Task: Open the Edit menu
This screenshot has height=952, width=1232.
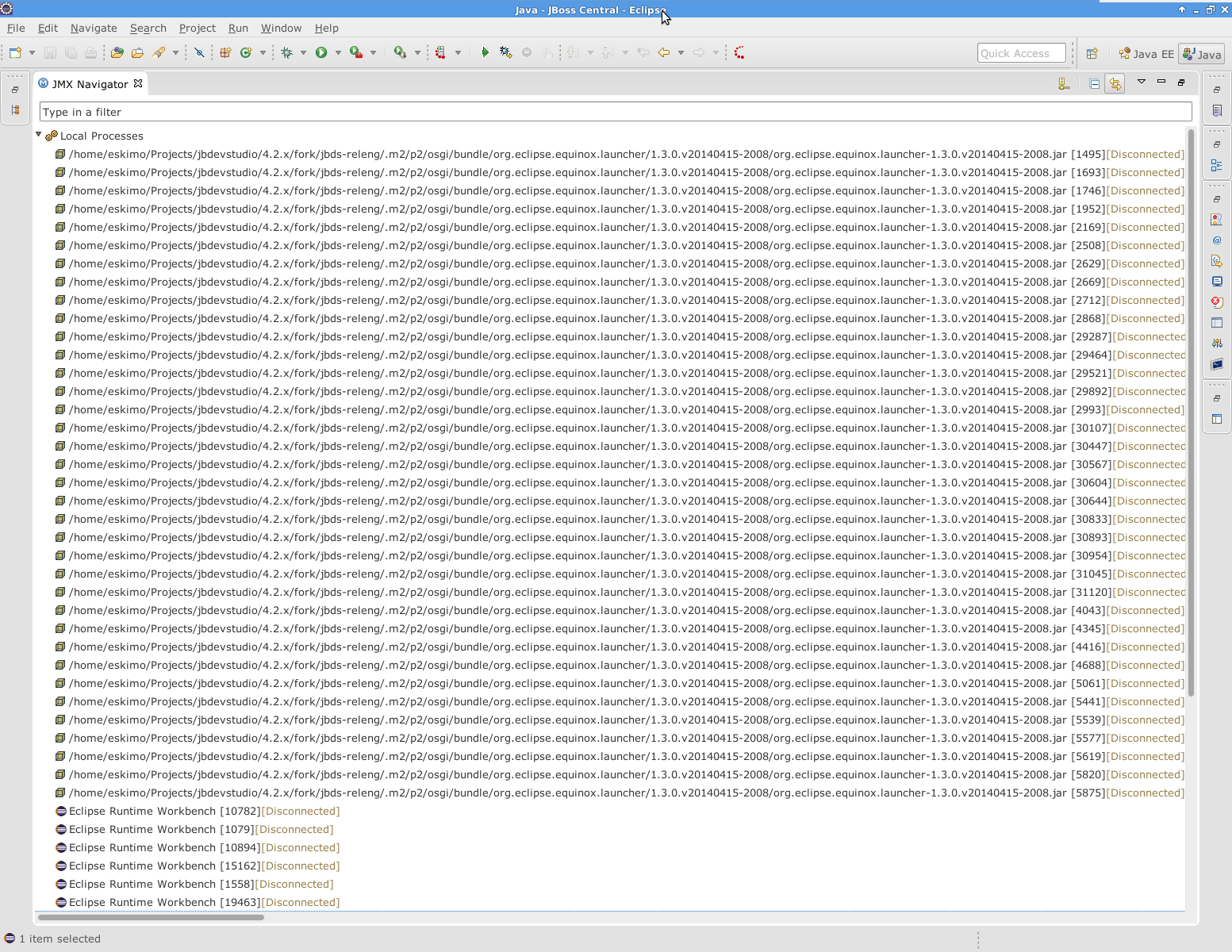Action: pos(48,28)
